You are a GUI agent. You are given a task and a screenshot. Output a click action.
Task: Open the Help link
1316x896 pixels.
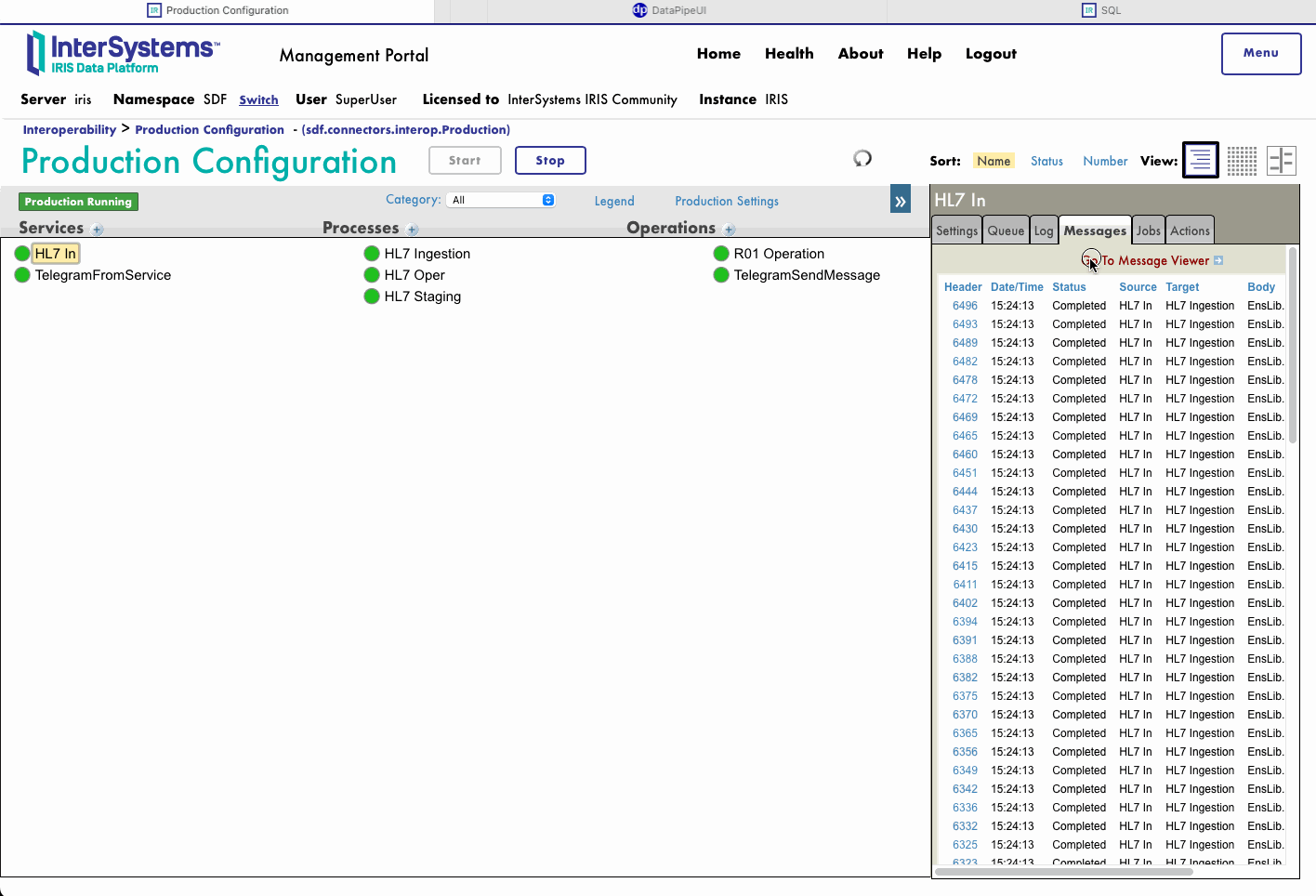point(924,54)
